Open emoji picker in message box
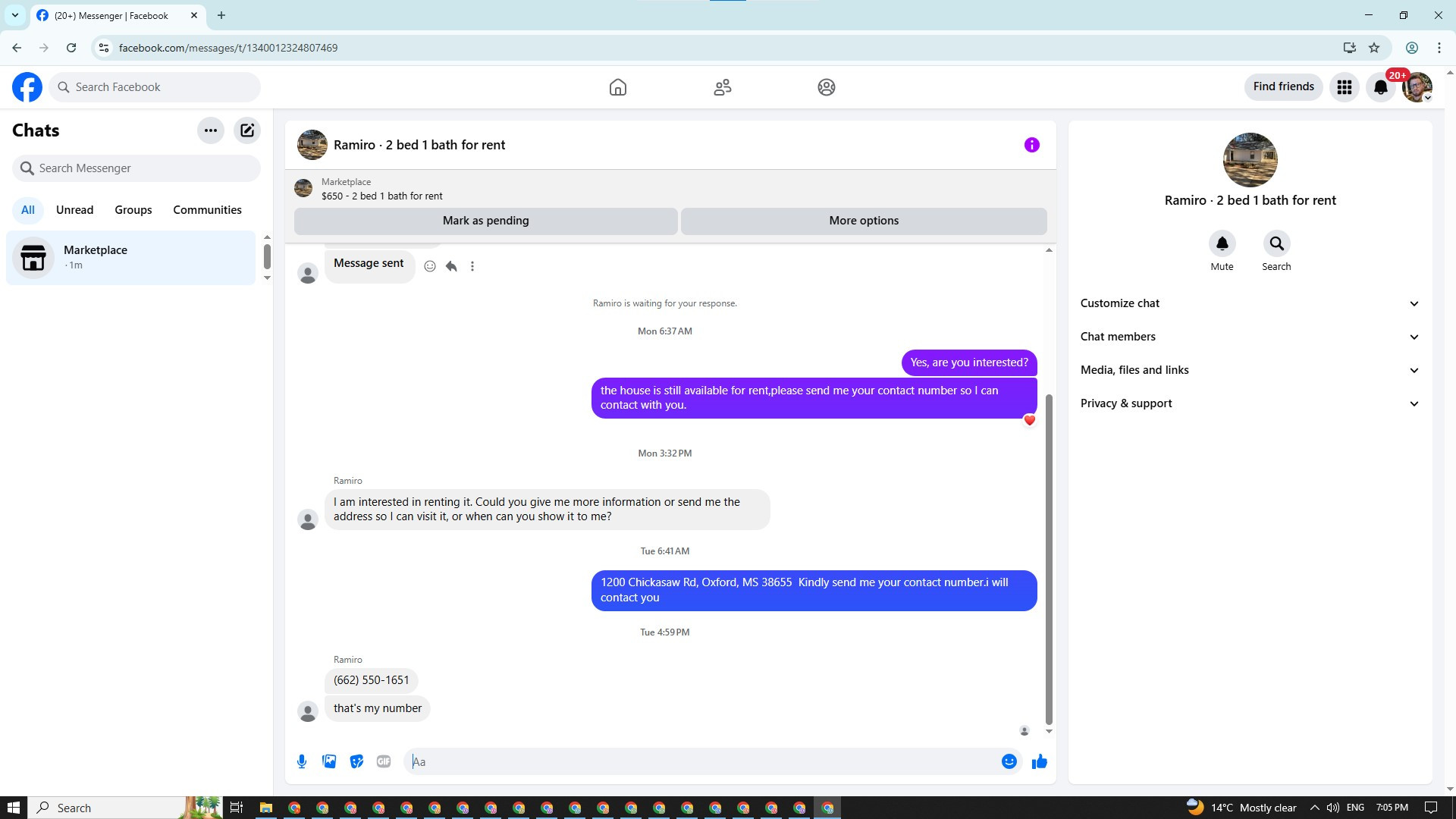Viewport: 1456px width, 819px height. (x=1009, y=761)
